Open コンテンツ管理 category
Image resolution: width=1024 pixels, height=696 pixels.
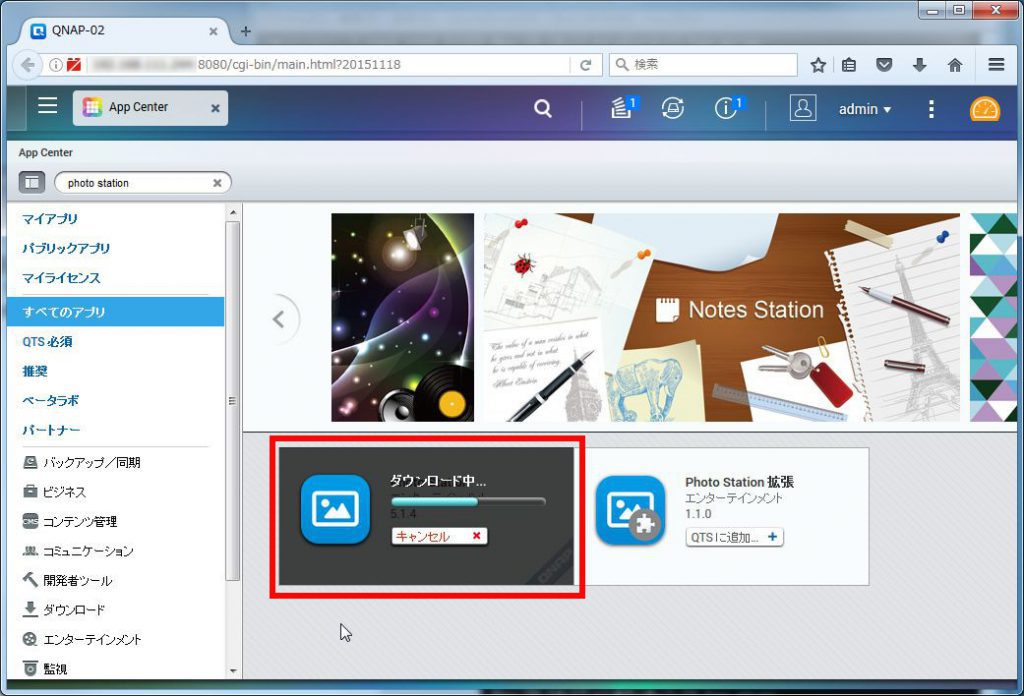70,521
